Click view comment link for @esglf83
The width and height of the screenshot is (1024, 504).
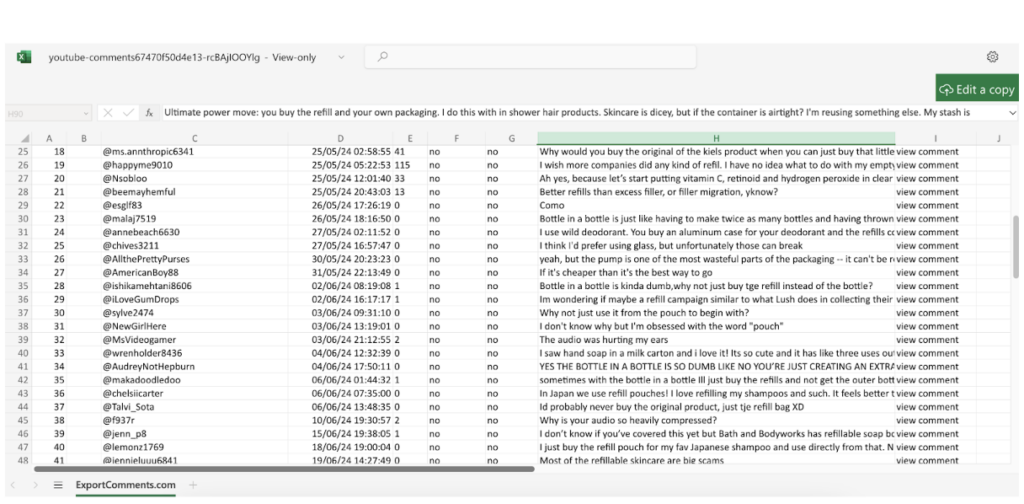927,205
